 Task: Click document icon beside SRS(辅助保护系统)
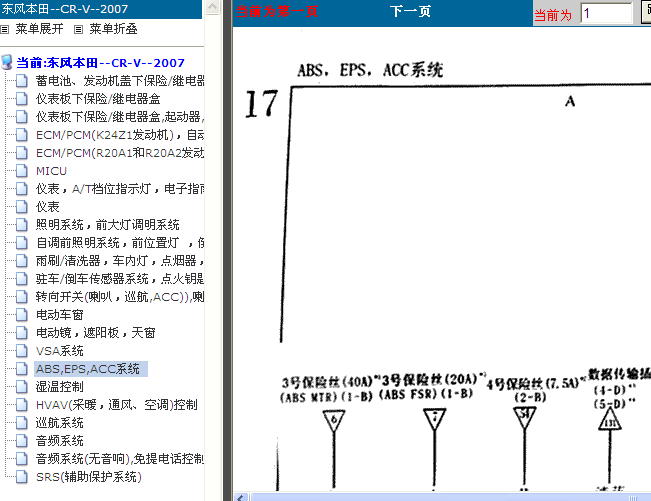tap(22, 477)
